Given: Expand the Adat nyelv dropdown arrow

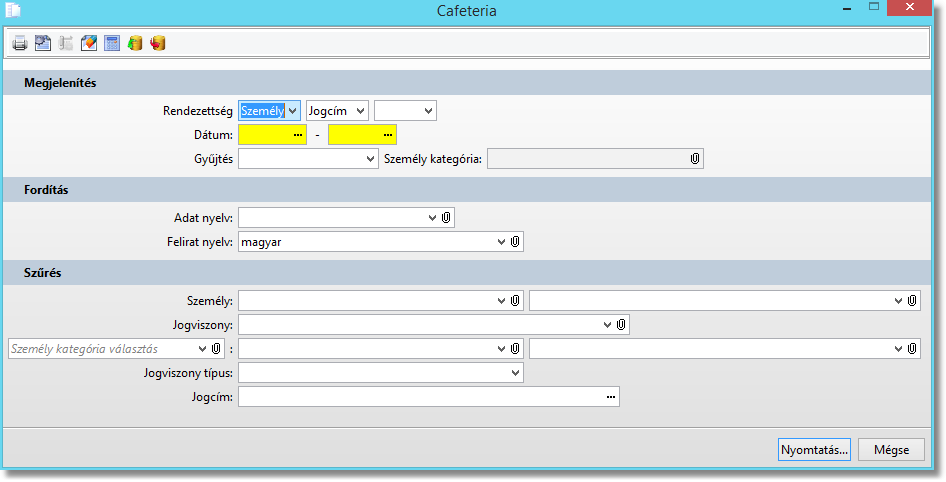Looking at the screenshot, I should coord(432,218).
